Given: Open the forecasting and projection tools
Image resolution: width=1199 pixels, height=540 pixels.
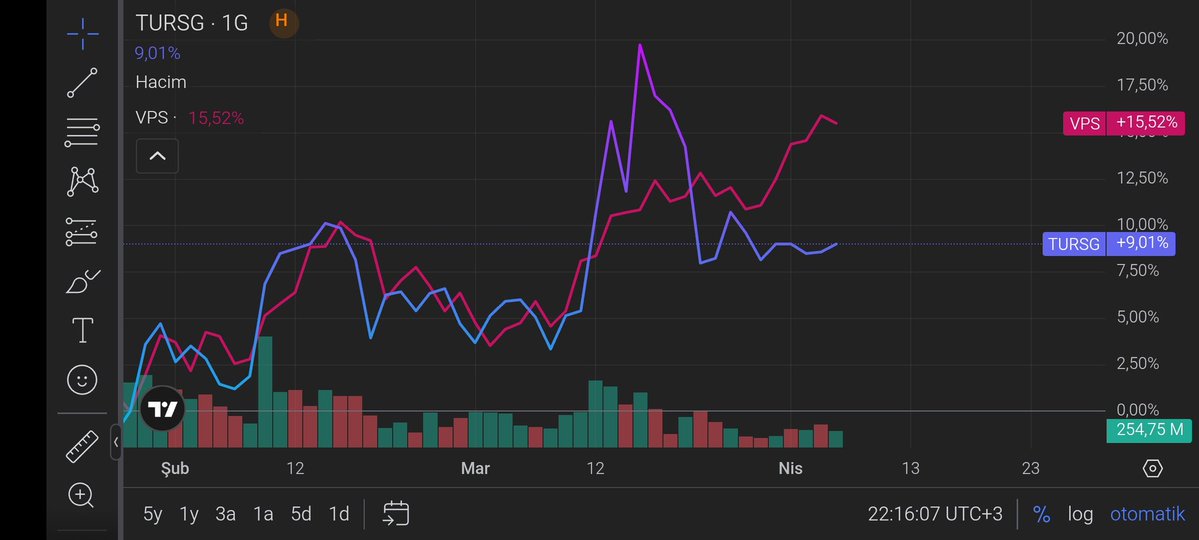Looking at the screenshot, I should pos(82,232).
